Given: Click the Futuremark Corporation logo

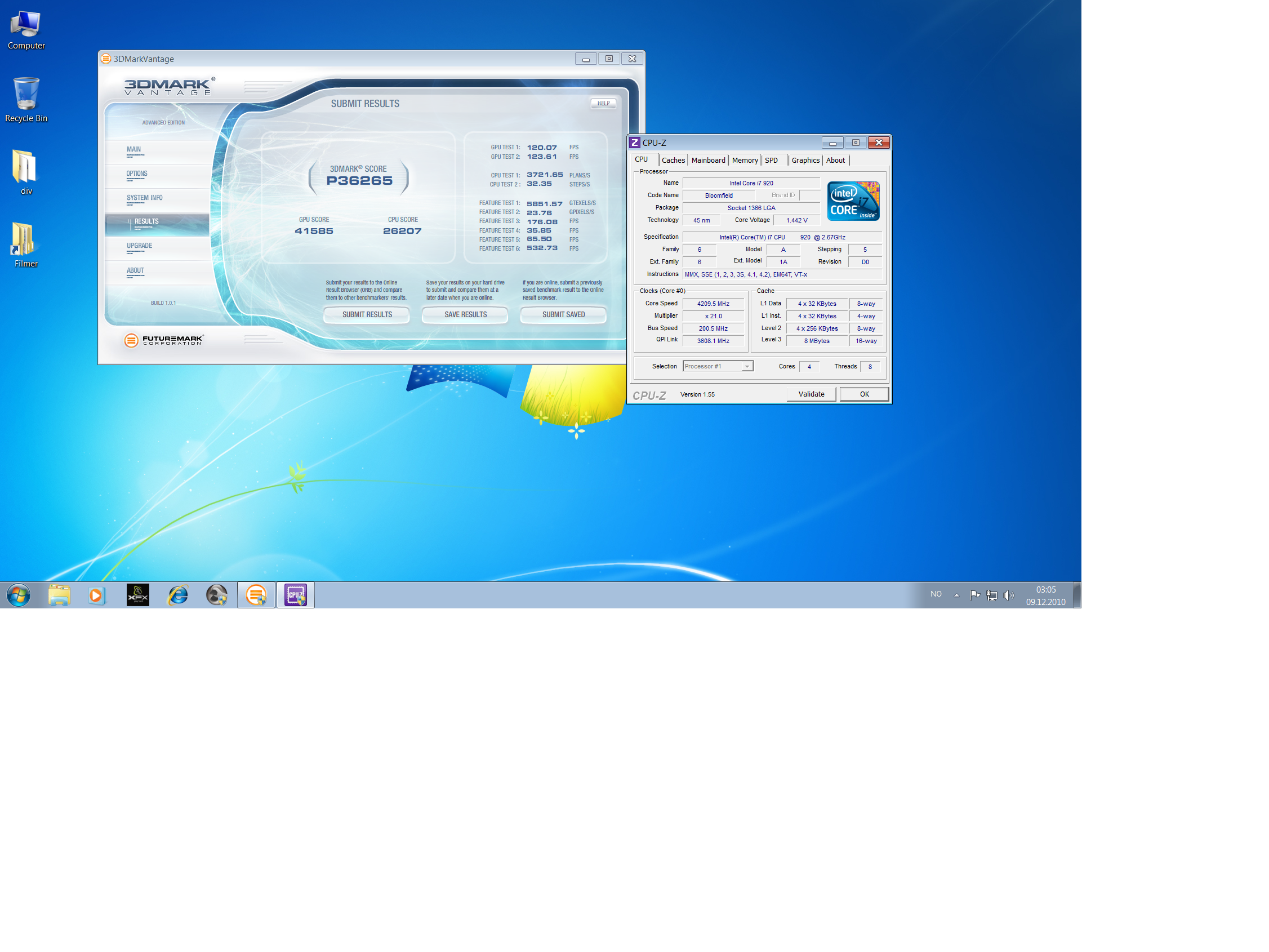Looking at the screenshot, I should click(x=163, y=340).
